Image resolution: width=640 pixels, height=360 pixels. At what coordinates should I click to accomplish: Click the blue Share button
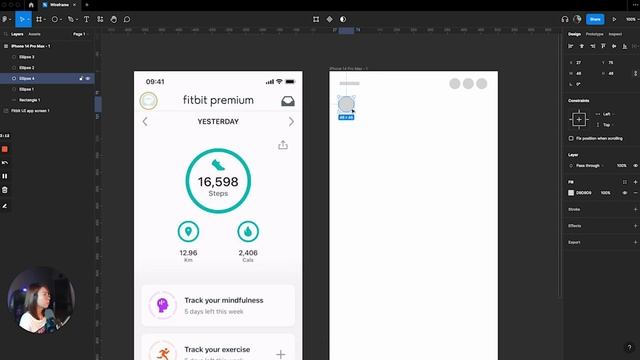point(595,19)
